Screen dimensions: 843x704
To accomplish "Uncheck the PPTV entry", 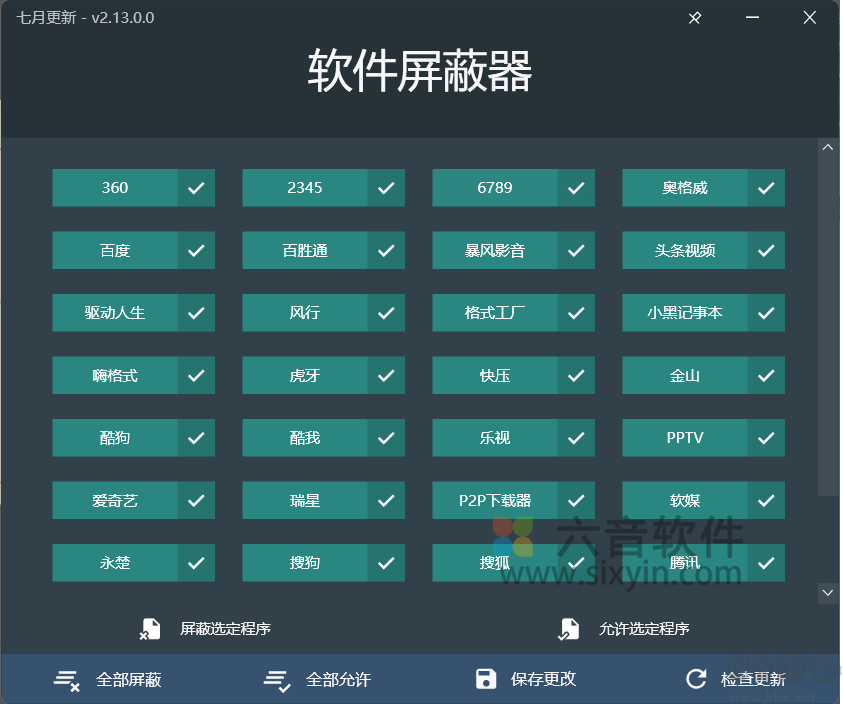I will pos(766,437).
